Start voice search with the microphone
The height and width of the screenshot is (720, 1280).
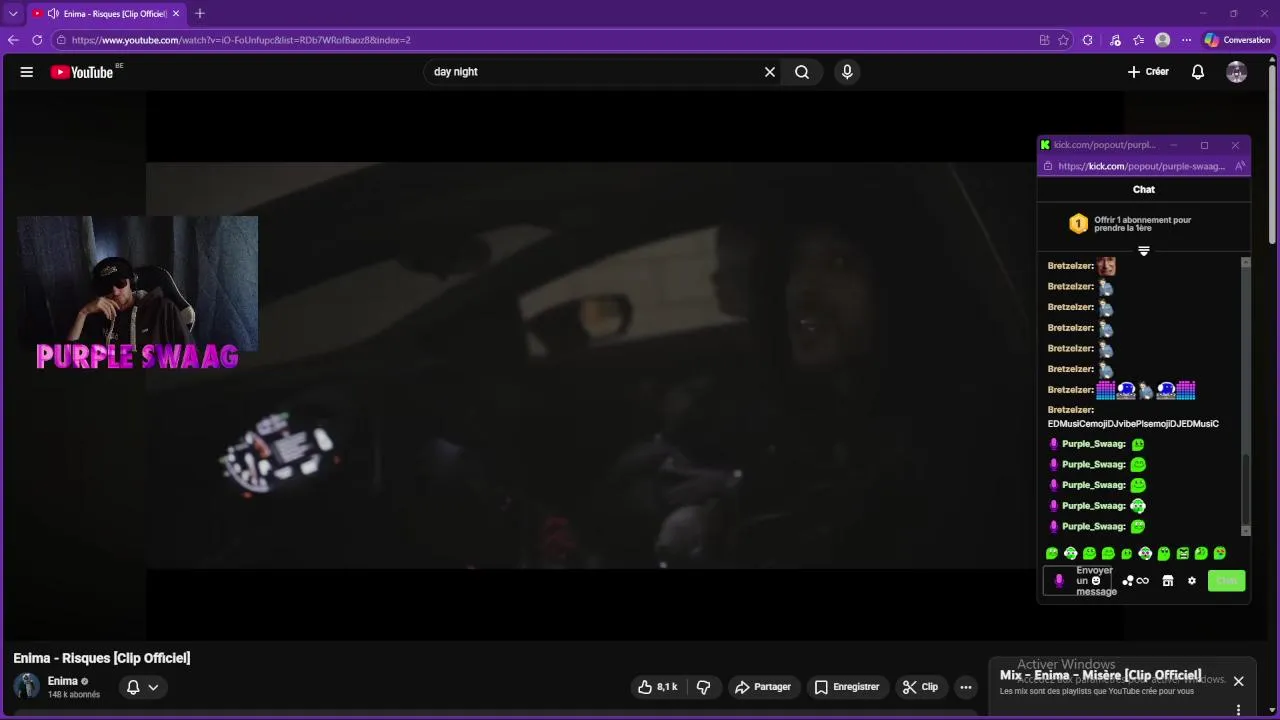coord(847,72)
